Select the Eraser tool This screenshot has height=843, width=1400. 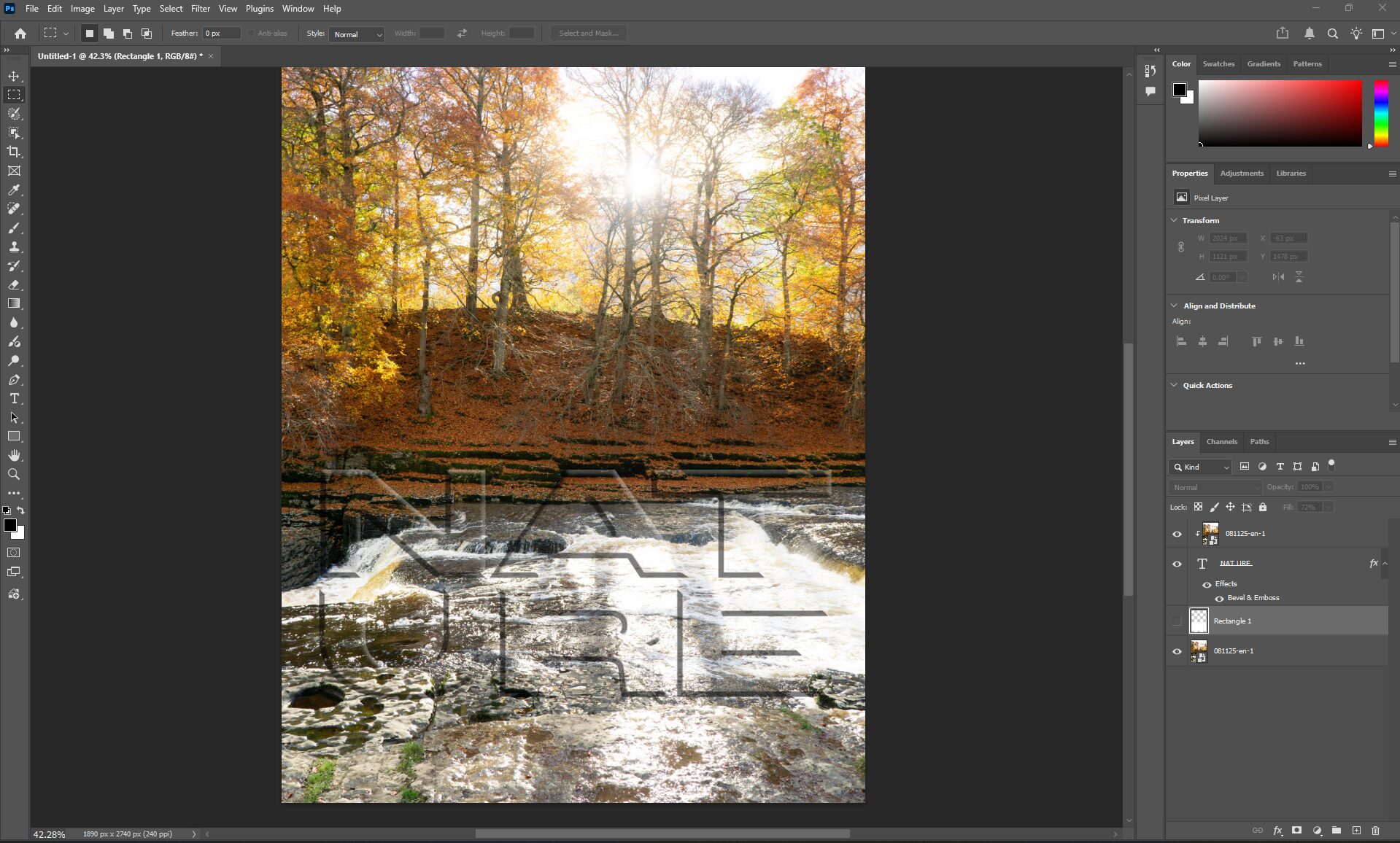click(14, 284)
